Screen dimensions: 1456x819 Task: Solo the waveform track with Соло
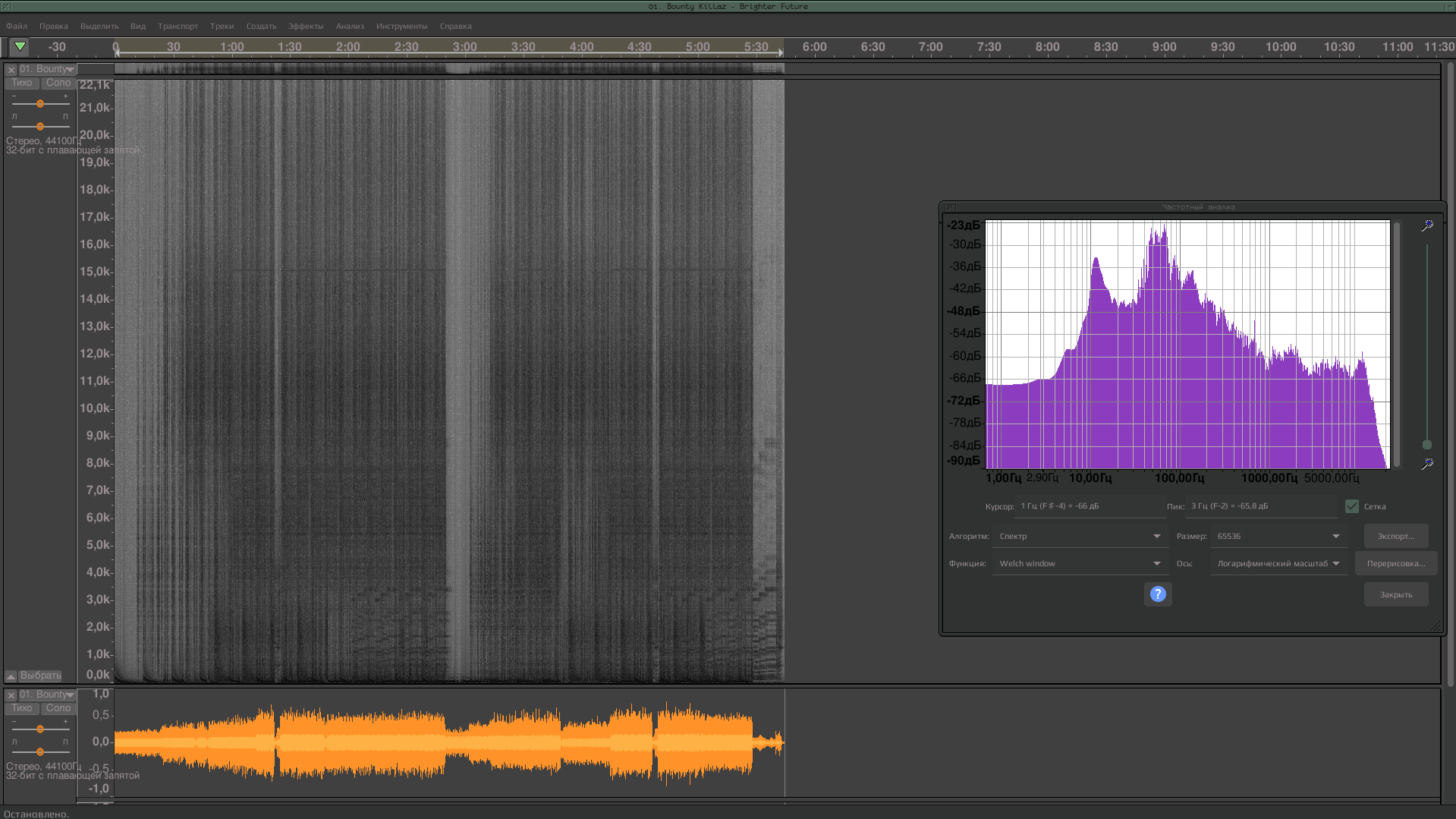pos(58,708)
